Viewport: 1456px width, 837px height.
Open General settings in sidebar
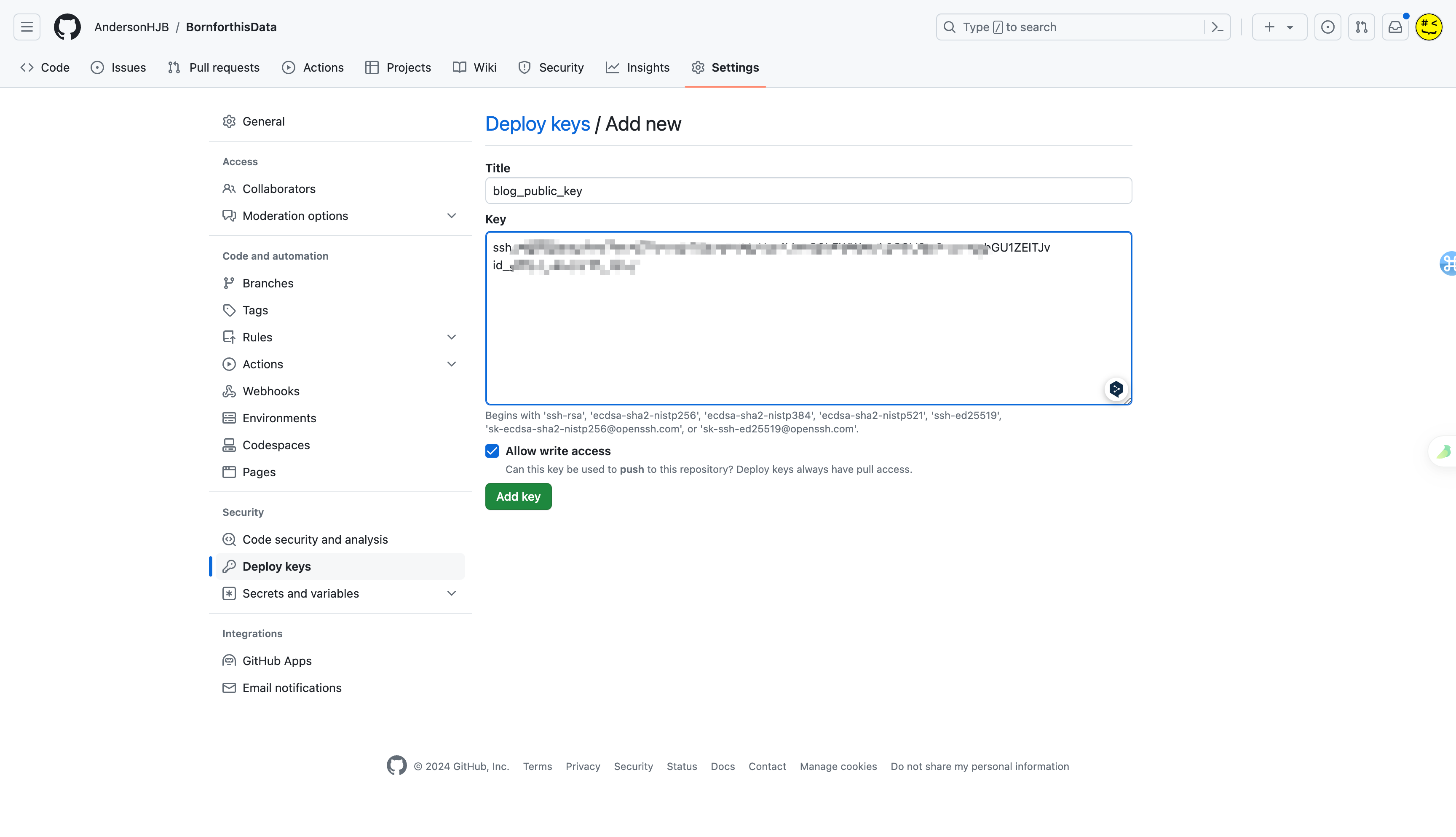point(341,121)
